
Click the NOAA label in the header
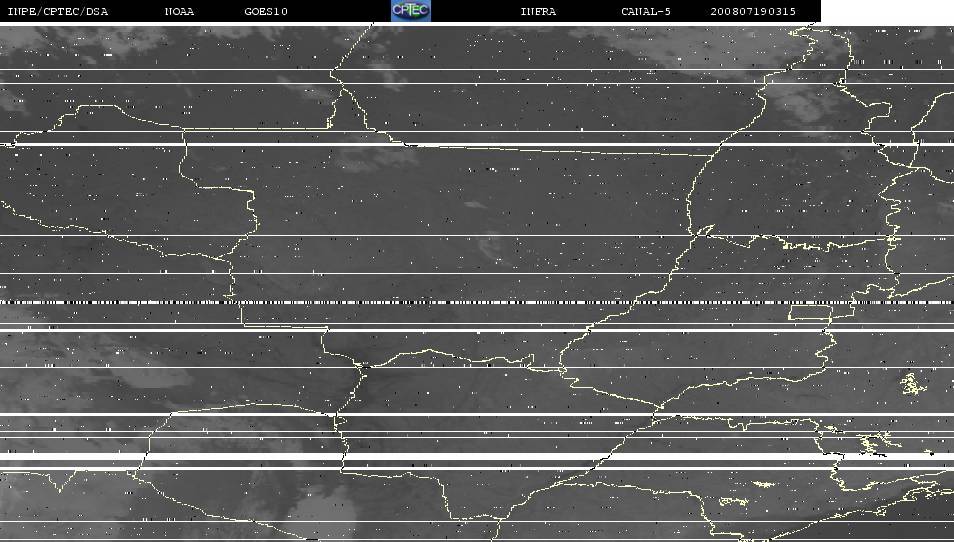179,12
